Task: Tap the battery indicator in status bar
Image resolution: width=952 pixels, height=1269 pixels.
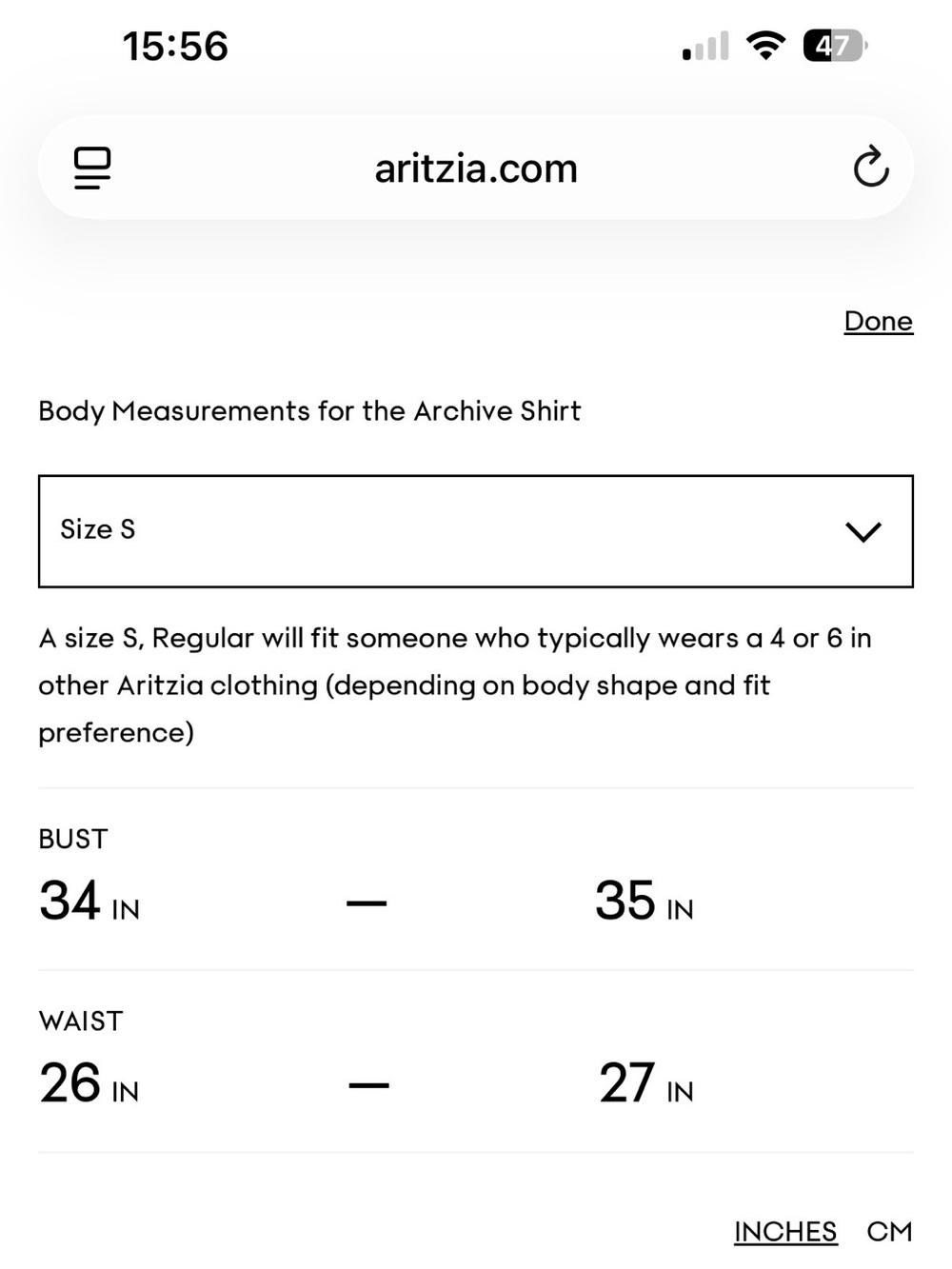Action: pyautogui.click(x=835, y=46)
